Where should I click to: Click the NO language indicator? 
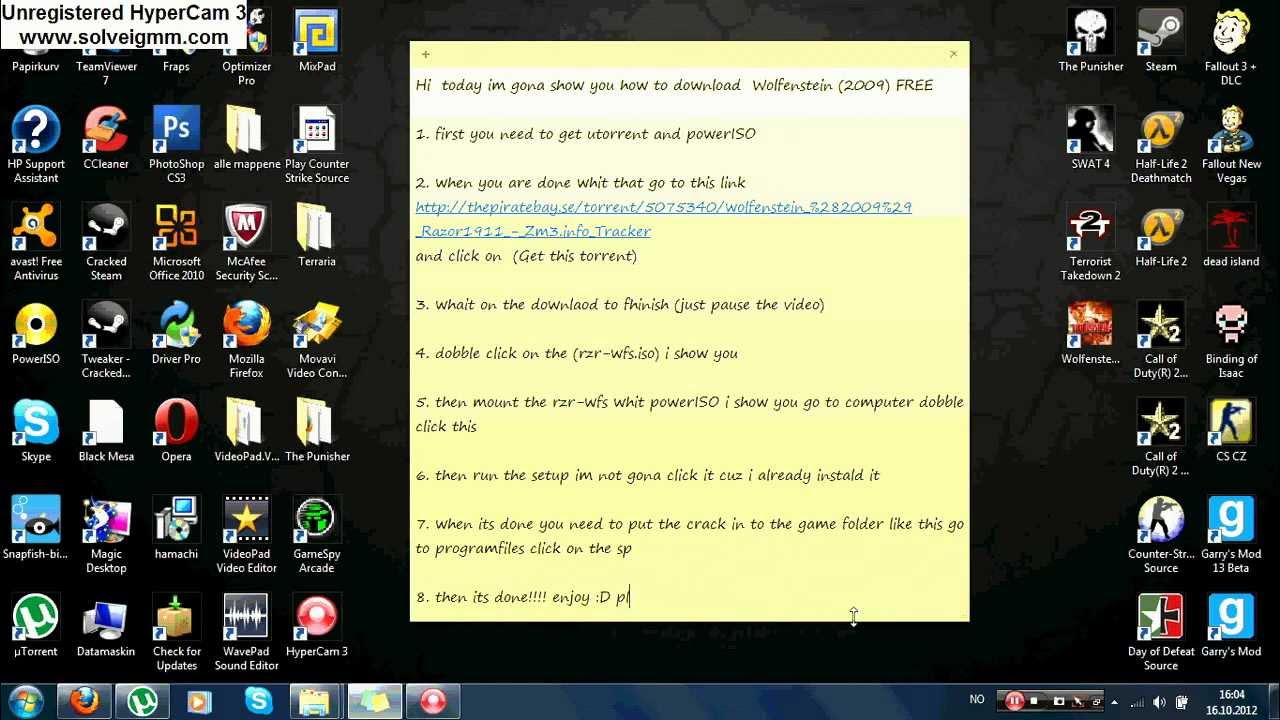[977, 700]
